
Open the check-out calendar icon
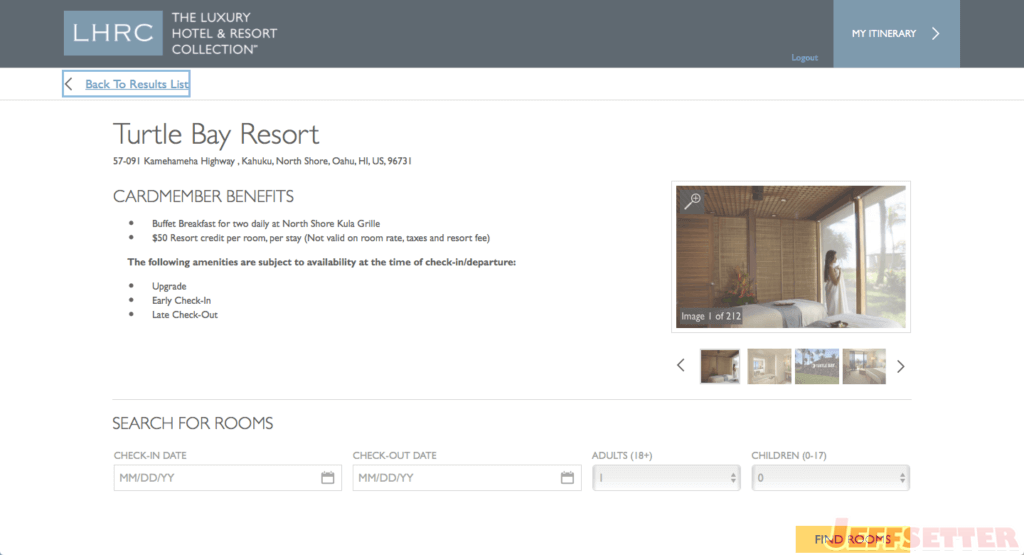click(567, 478)
